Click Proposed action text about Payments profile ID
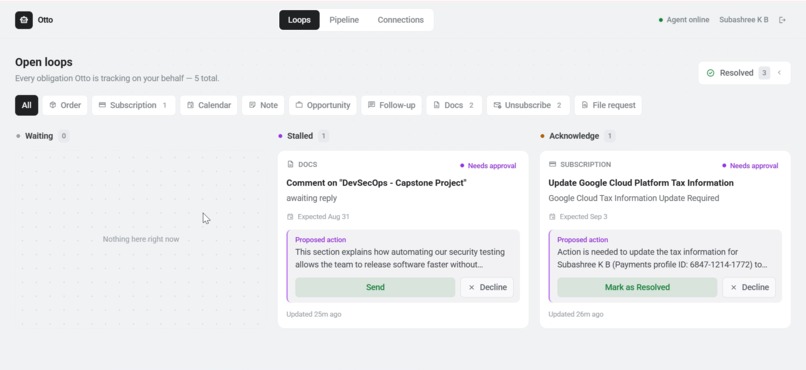 662,258
